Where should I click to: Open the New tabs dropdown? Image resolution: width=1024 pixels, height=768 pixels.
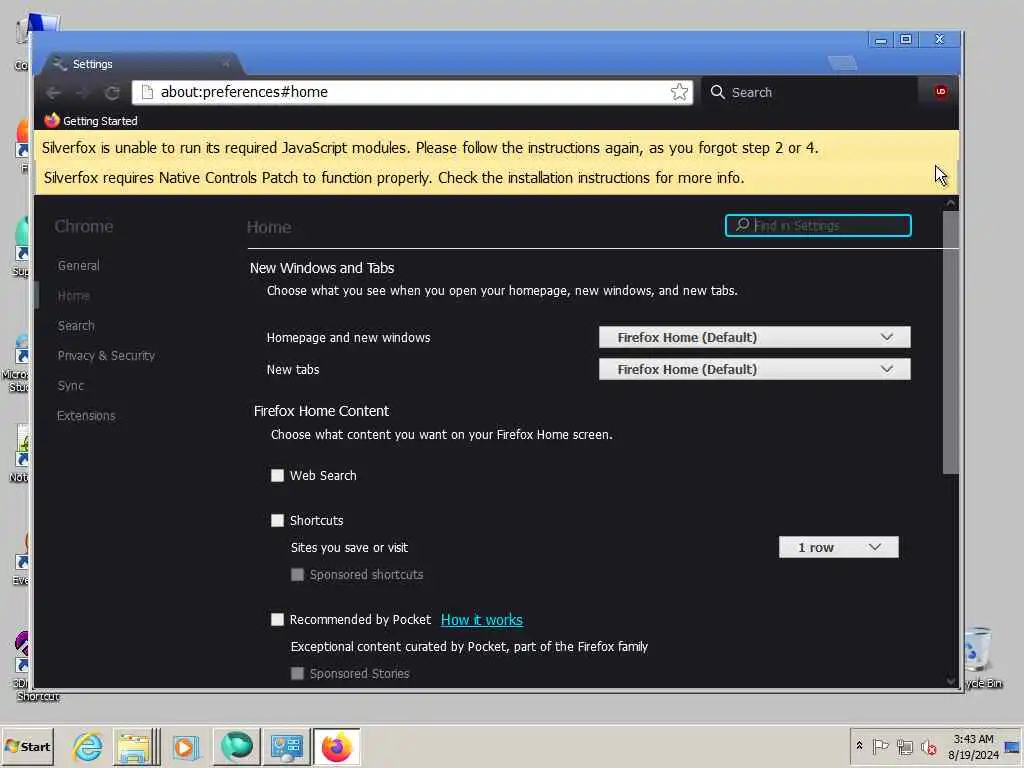pyautogui.click(x=754, y=369)
